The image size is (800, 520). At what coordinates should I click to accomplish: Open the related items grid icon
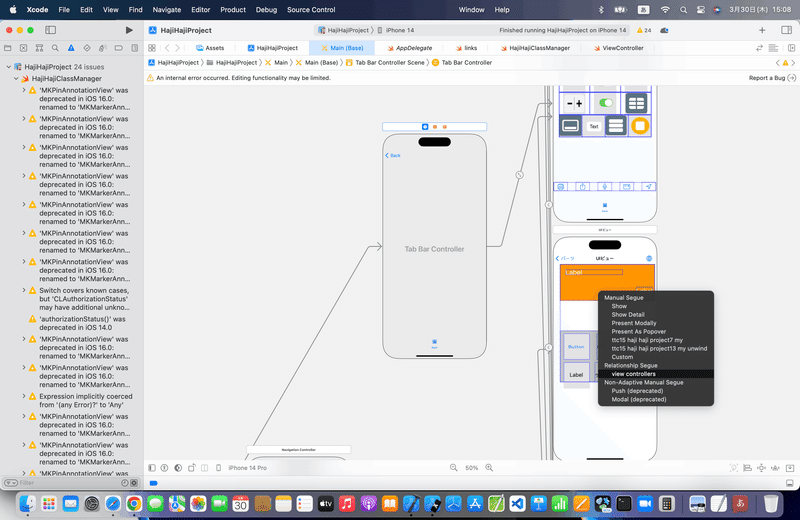[x=152, y=48]
